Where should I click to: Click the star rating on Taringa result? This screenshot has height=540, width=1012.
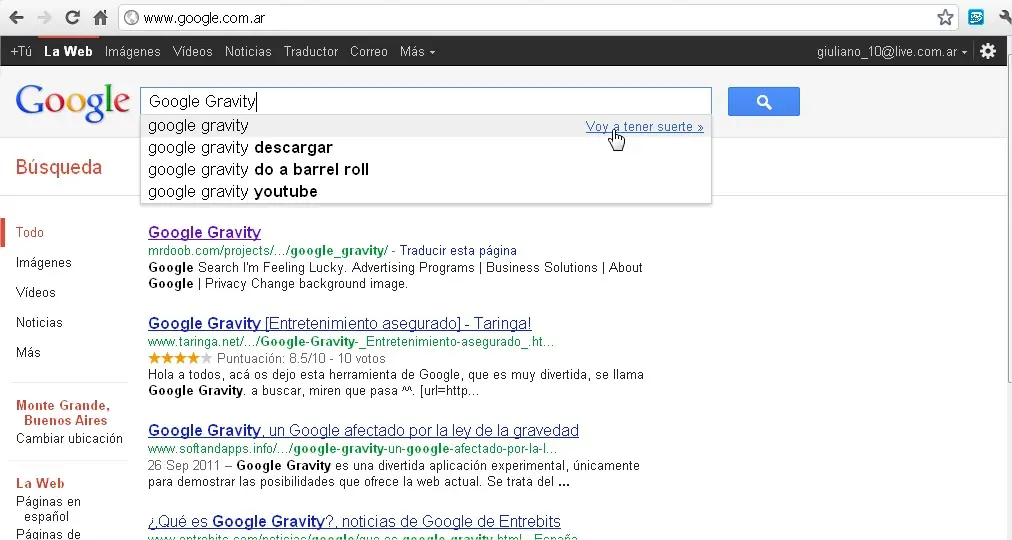coord(179,358)
